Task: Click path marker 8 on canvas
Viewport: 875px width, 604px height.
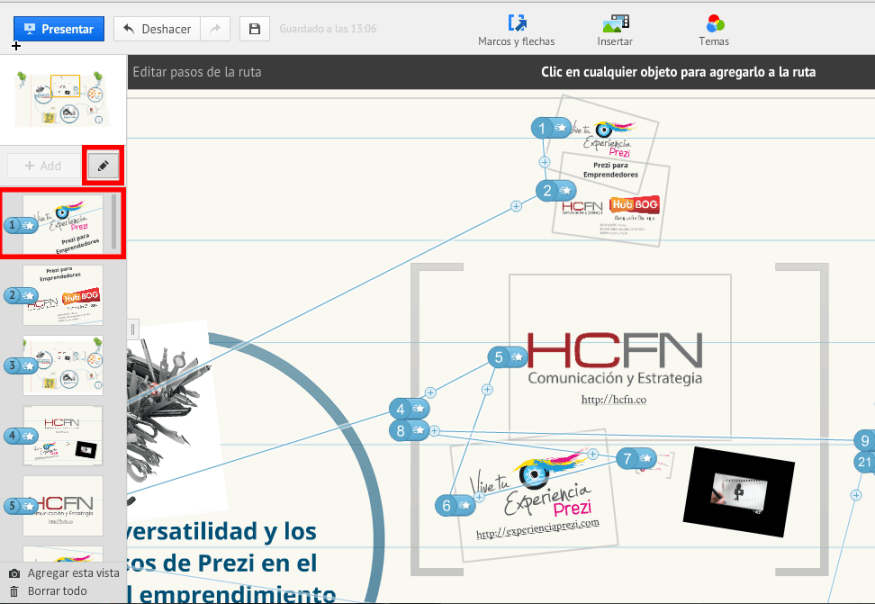Action: click(x=410, y=430)
